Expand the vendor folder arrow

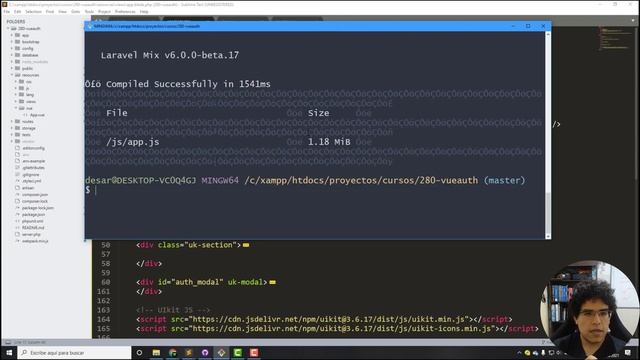pyautogui.click(x=12, y=141)
